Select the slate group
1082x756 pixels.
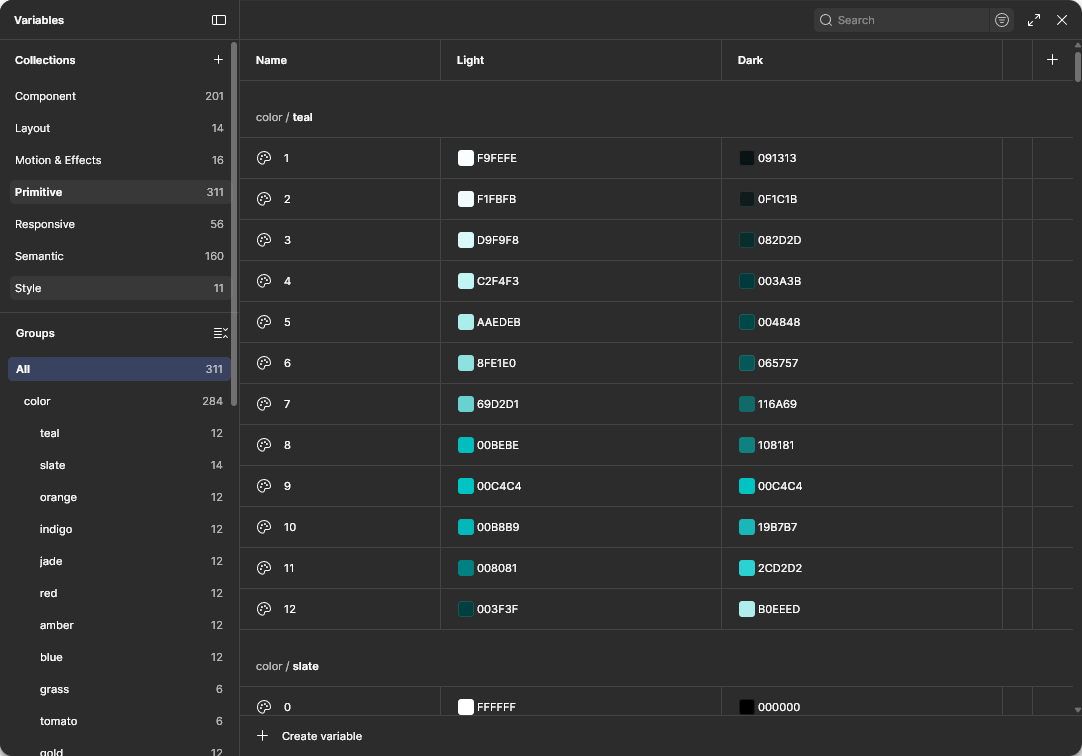pos(119,466)
